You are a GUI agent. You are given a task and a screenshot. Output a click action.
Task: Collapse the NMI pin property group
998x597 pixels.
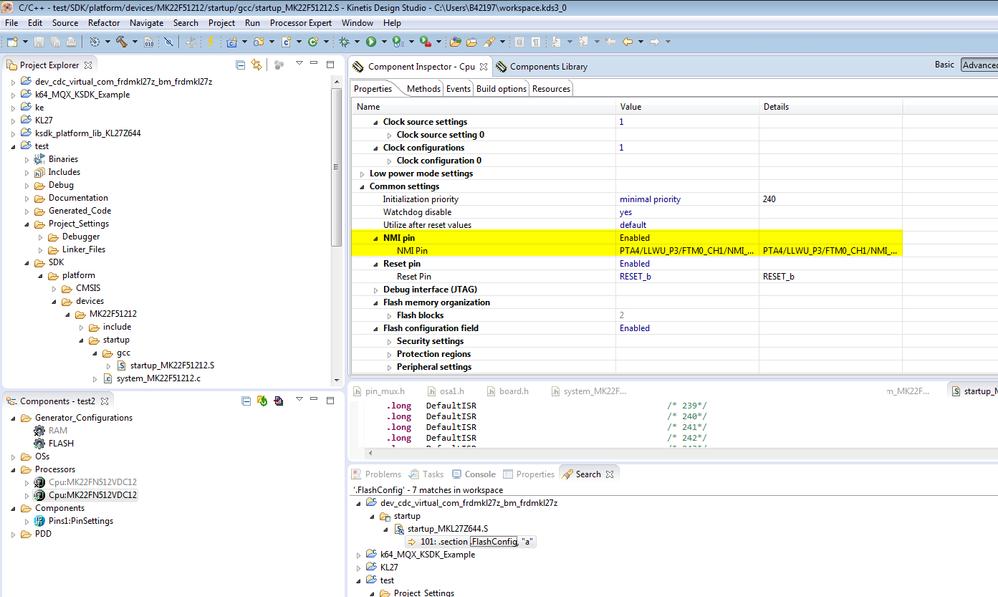pos(376,238)
